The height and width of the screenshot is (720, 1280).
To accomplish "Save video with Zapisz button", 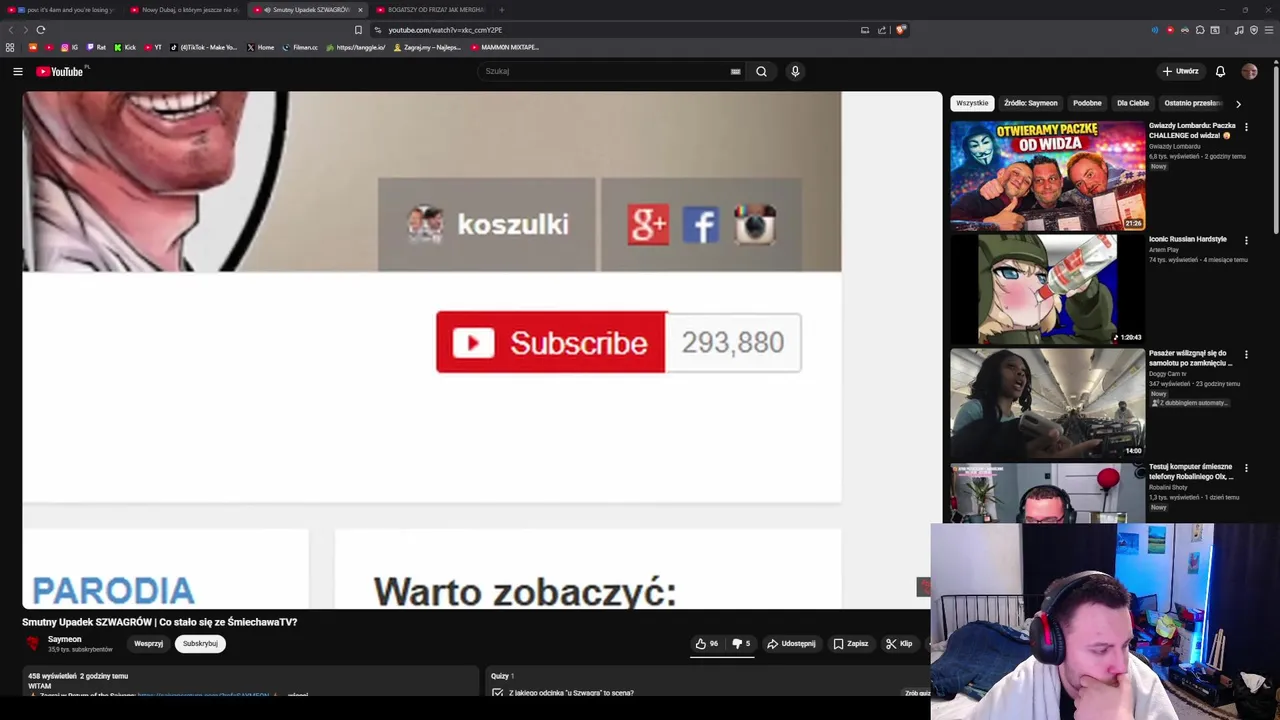I will click(851, 643).
